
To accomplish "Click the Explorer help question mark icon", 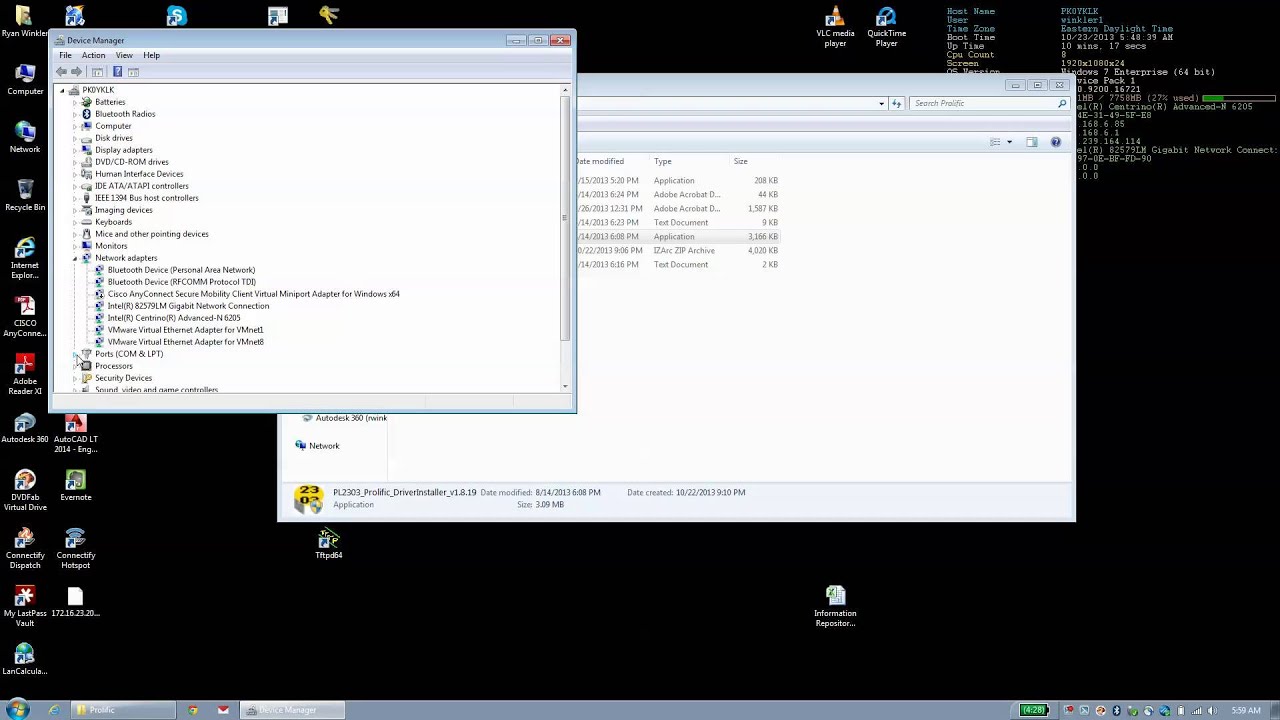I will point(1055,142).
